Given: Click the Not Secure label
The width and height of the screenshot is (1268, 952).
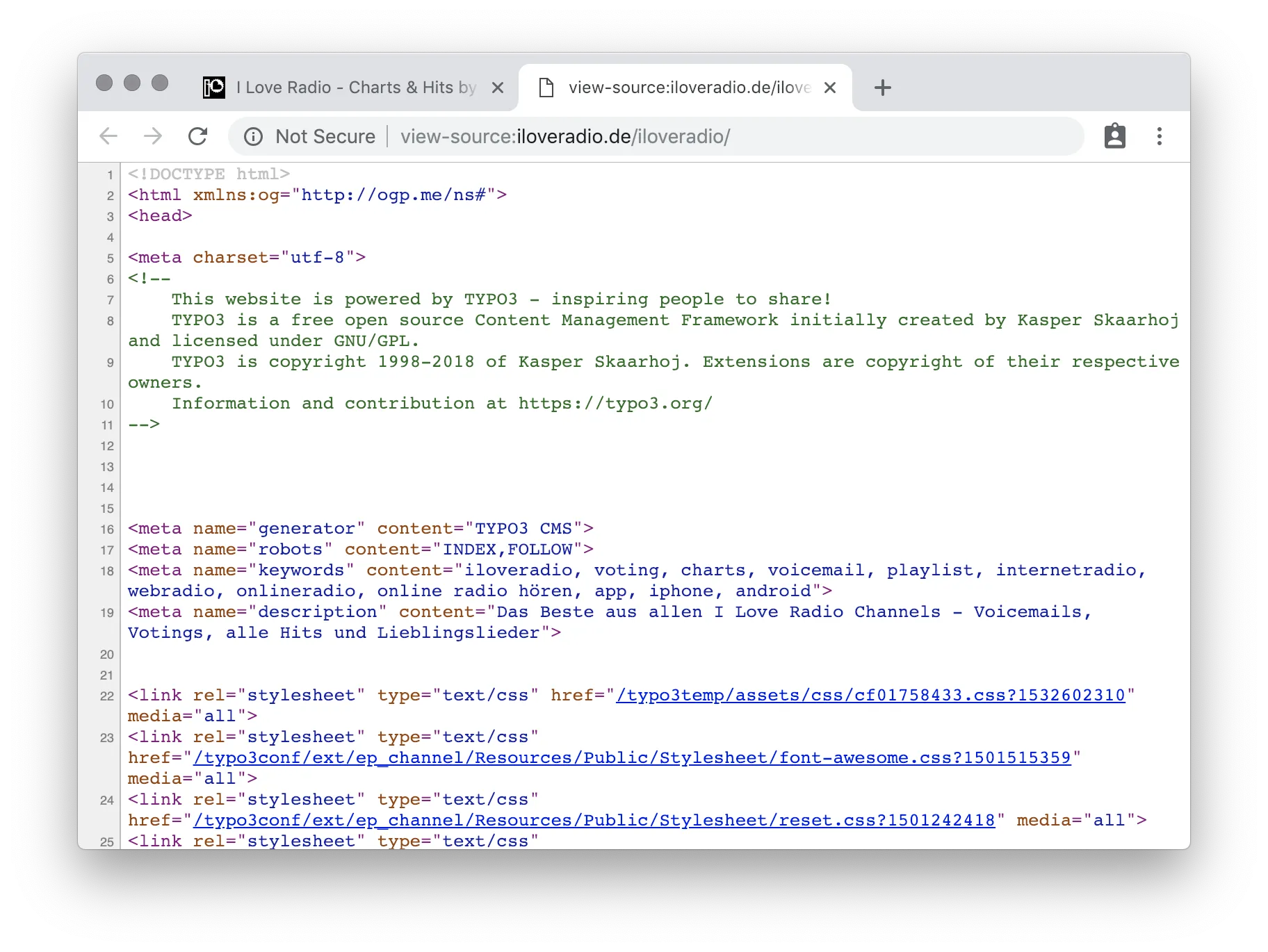Looking at the screenshot, I should (x=325, y=136).
